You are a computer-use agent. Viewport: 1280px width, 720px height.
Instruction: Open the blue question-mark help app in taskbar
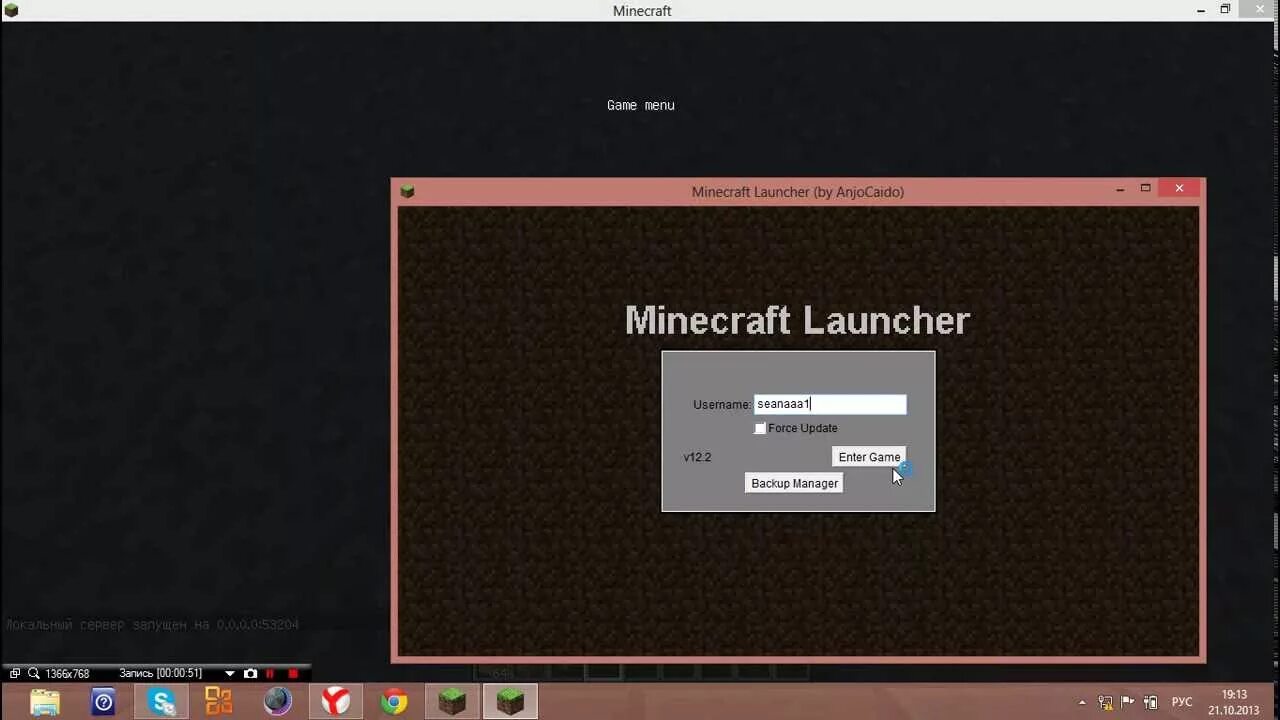pos(104,702)
